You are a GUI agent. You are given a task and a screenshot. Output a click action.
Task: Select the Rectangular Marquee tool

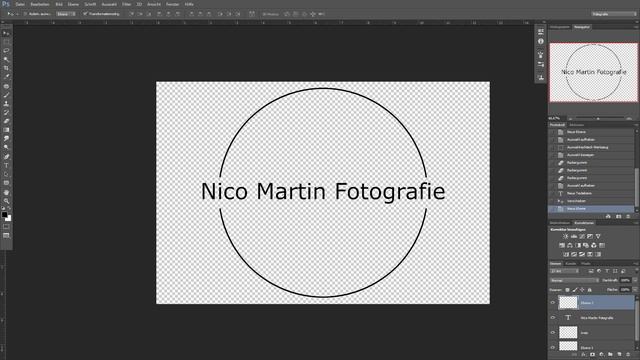coord(6,42)
